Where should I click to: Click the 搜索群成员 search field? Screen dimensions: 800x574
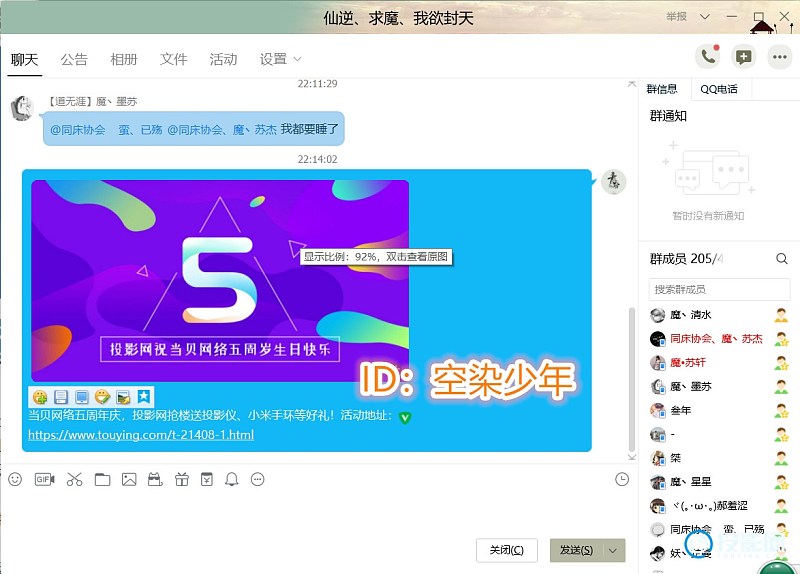[x=719, y=289]
